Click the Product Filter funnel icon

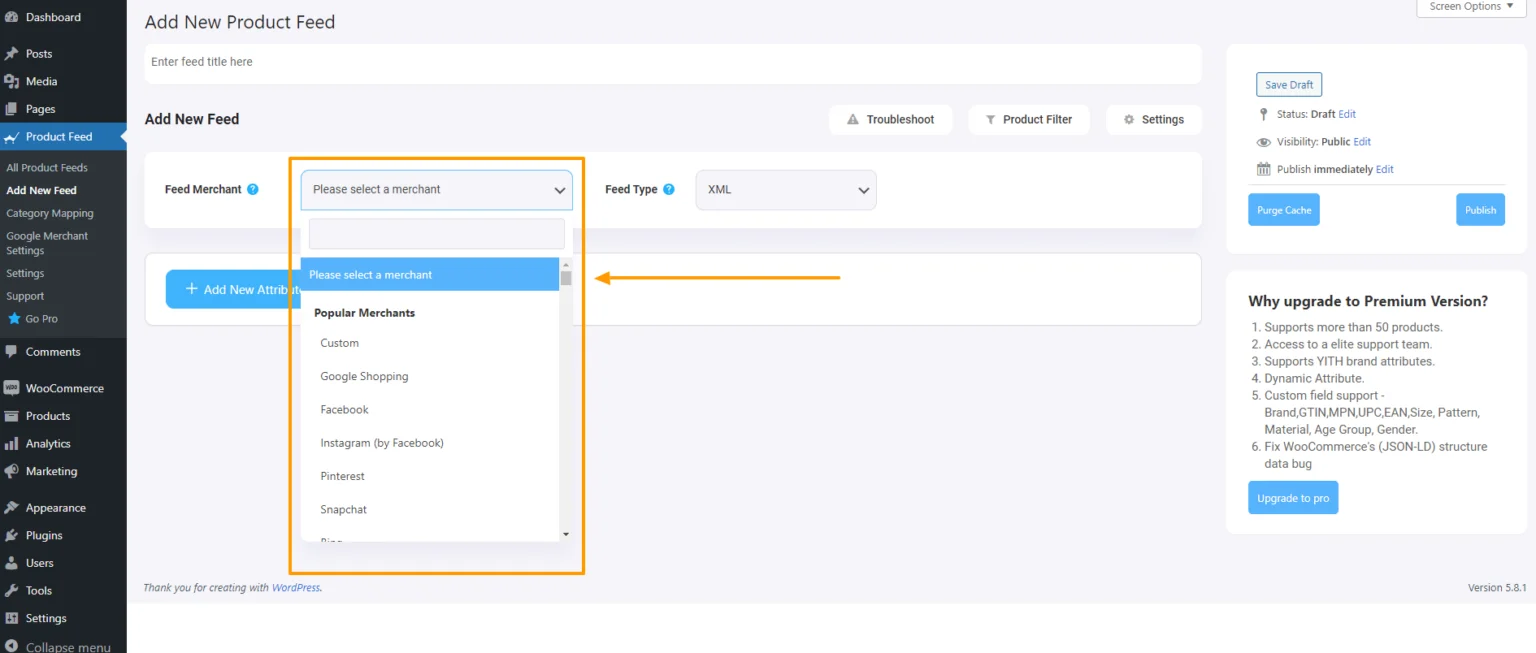click(x=991, y=119)
